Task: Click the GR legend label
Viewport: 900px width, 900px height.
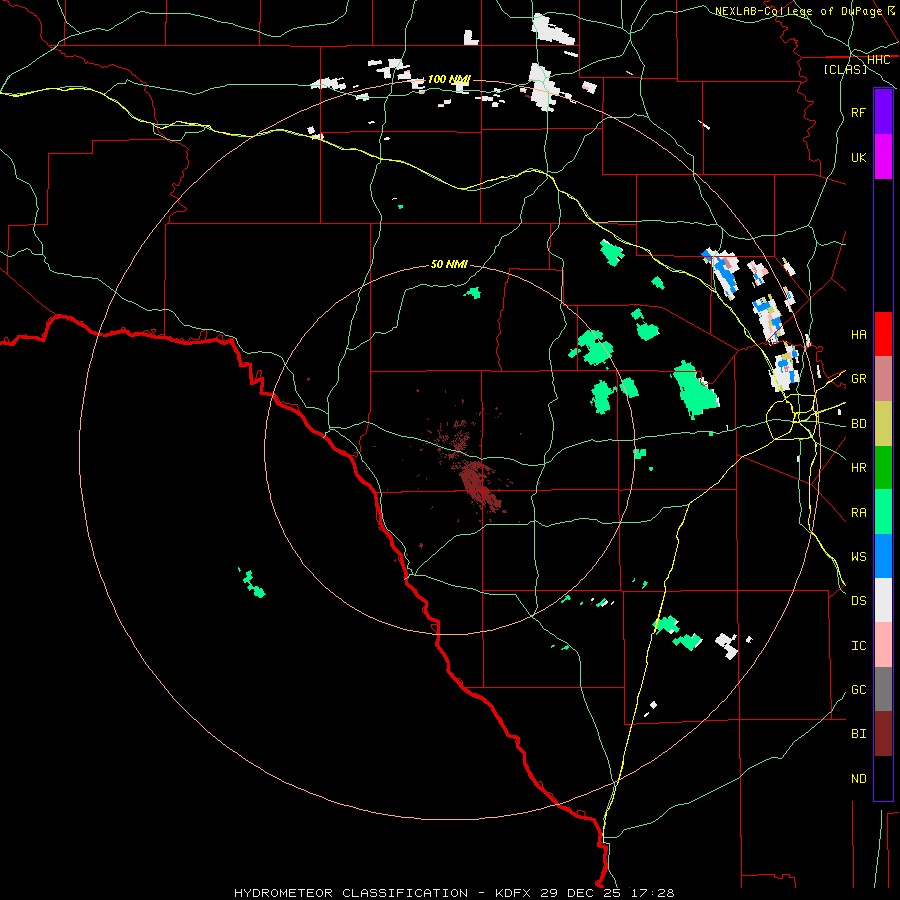Action: coord(858,379)
